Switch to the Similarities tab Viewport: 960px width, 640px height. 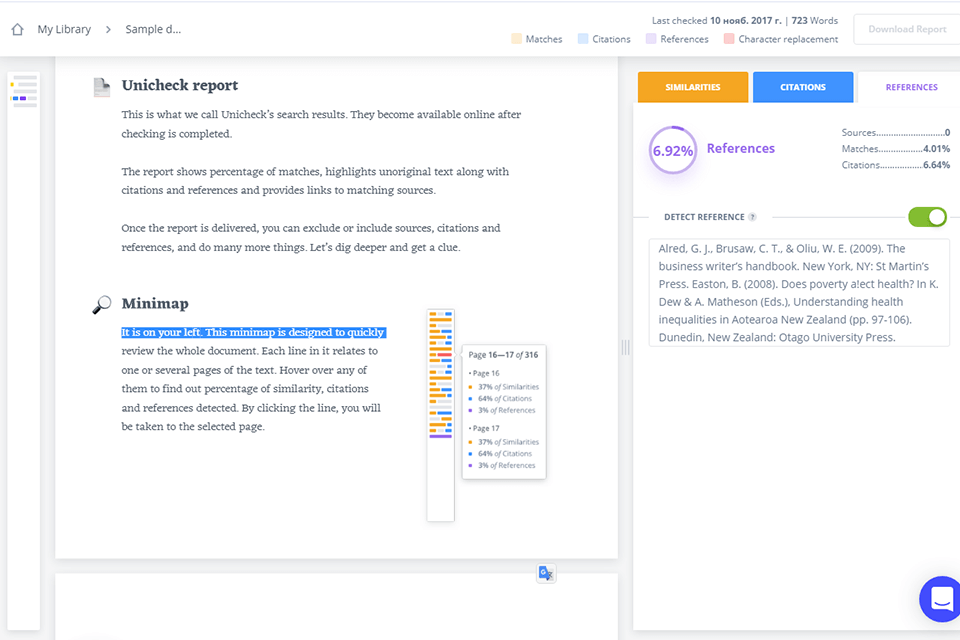pos(692,87)
